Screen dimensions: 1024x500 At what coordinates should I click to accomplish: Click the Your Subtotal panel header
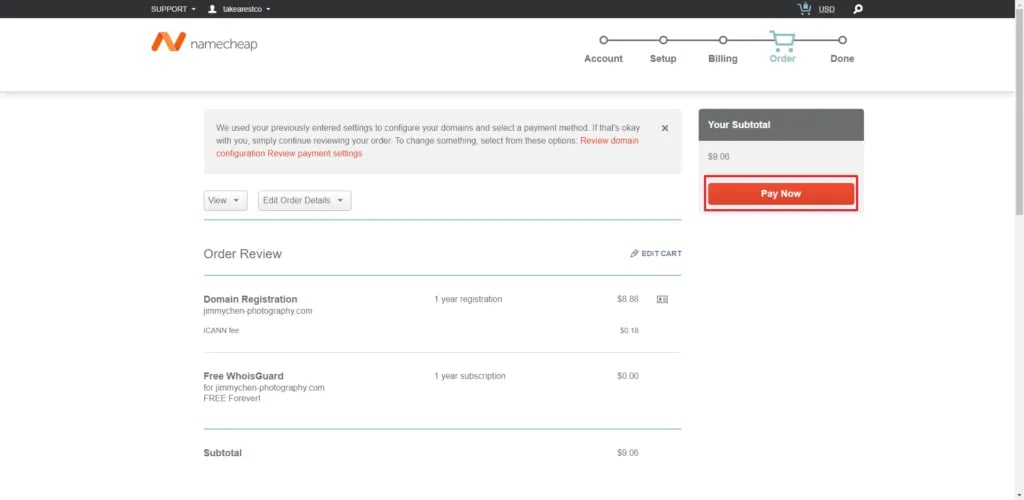(x=781, y=125)
